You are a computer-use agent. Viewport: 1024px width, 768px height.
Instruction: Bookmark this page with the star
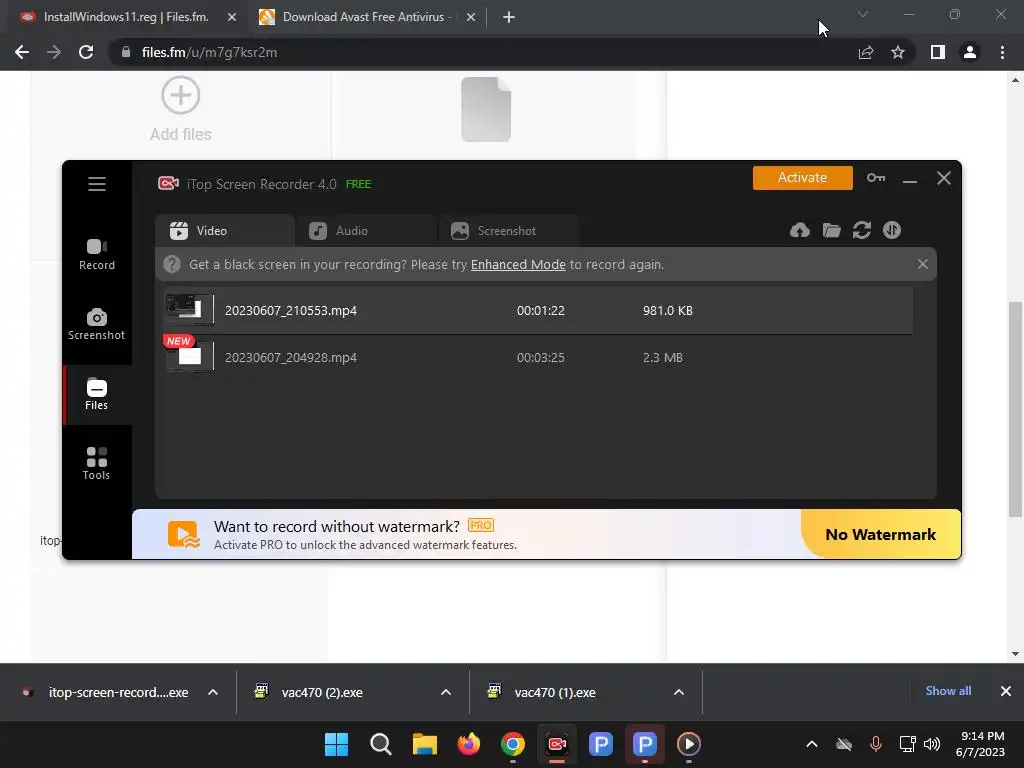point(898,52)
